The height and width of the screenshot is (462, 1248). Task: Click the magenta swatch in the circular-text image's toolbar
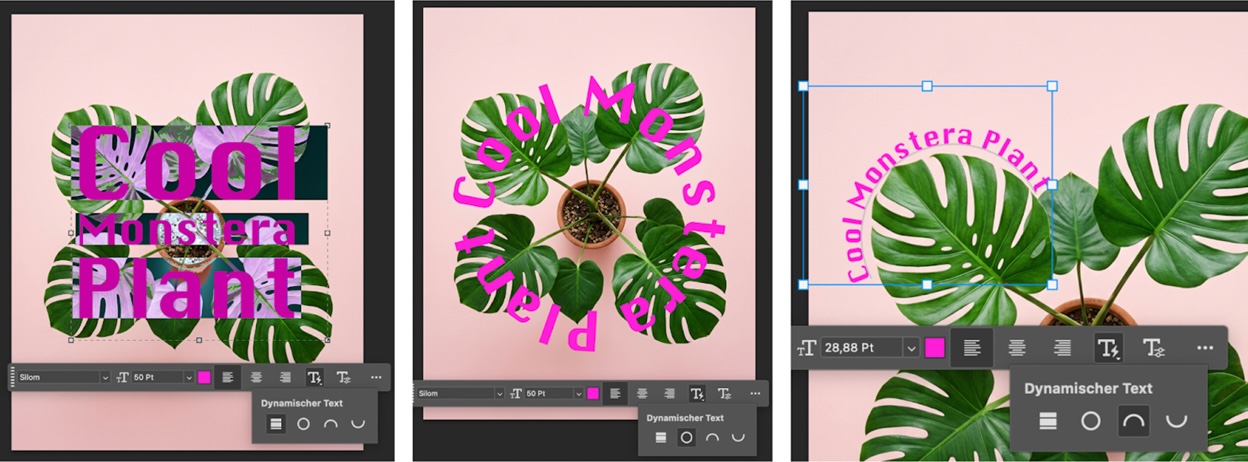tap(593, 393)
